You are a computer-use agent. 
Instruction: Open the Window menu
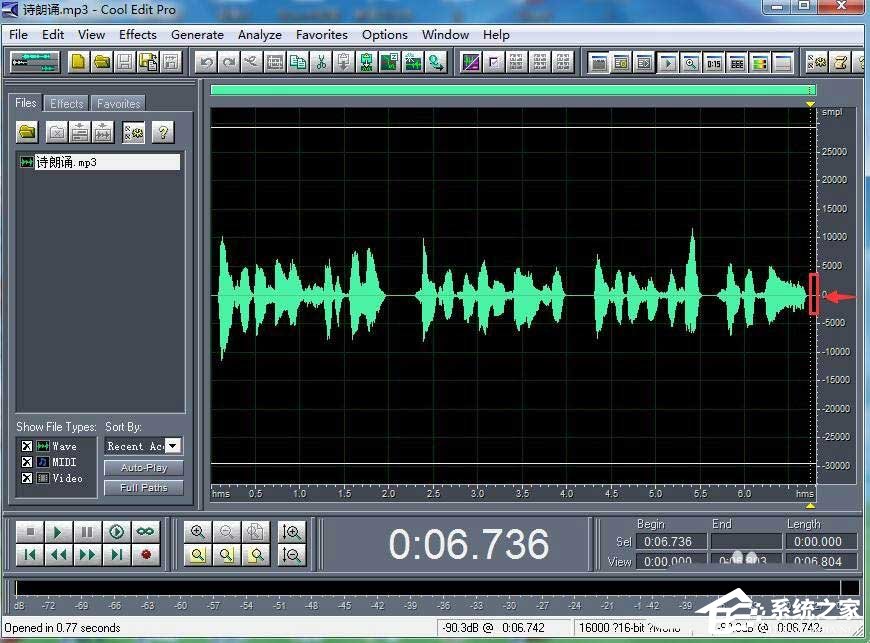[x=446, y=34]
